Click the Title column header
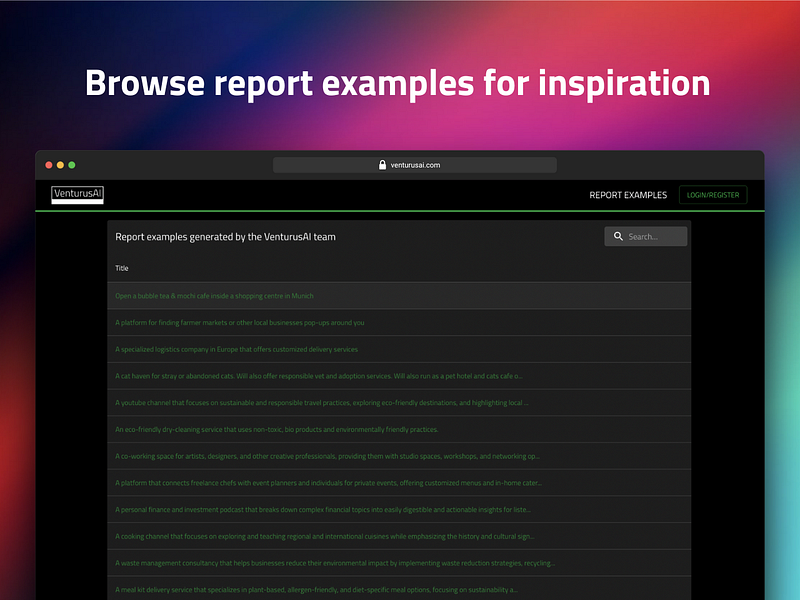Viewport: 800px width, 600px height. click(x=121, y=268)
